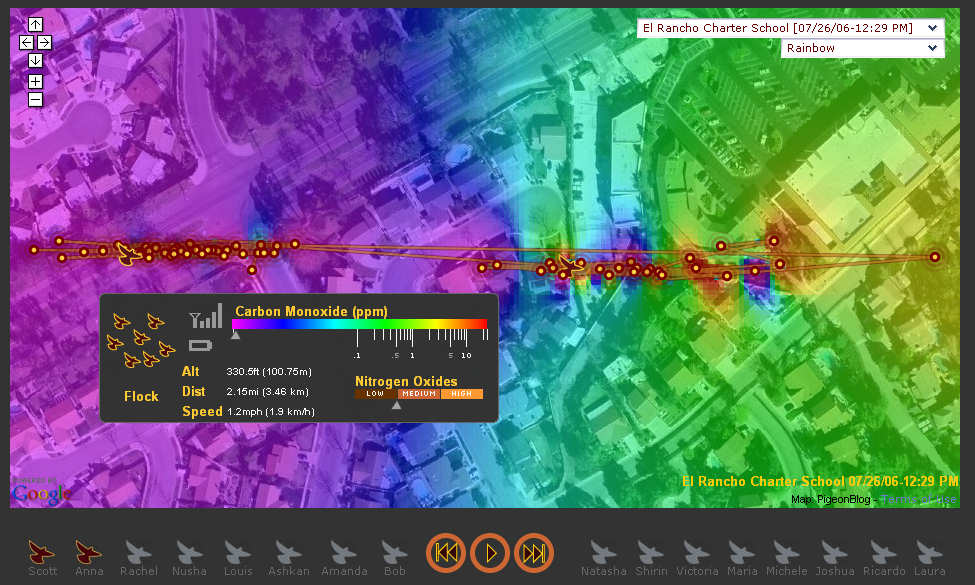Select the Laura pigeon
The width and height of the screenshot is (975, 585).
(929, 552)
